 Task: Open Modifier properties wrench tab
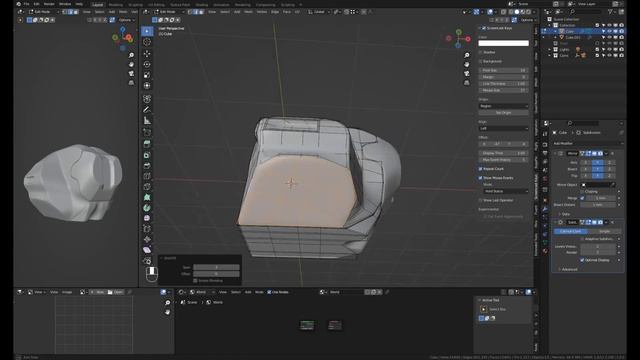point(545,209)
